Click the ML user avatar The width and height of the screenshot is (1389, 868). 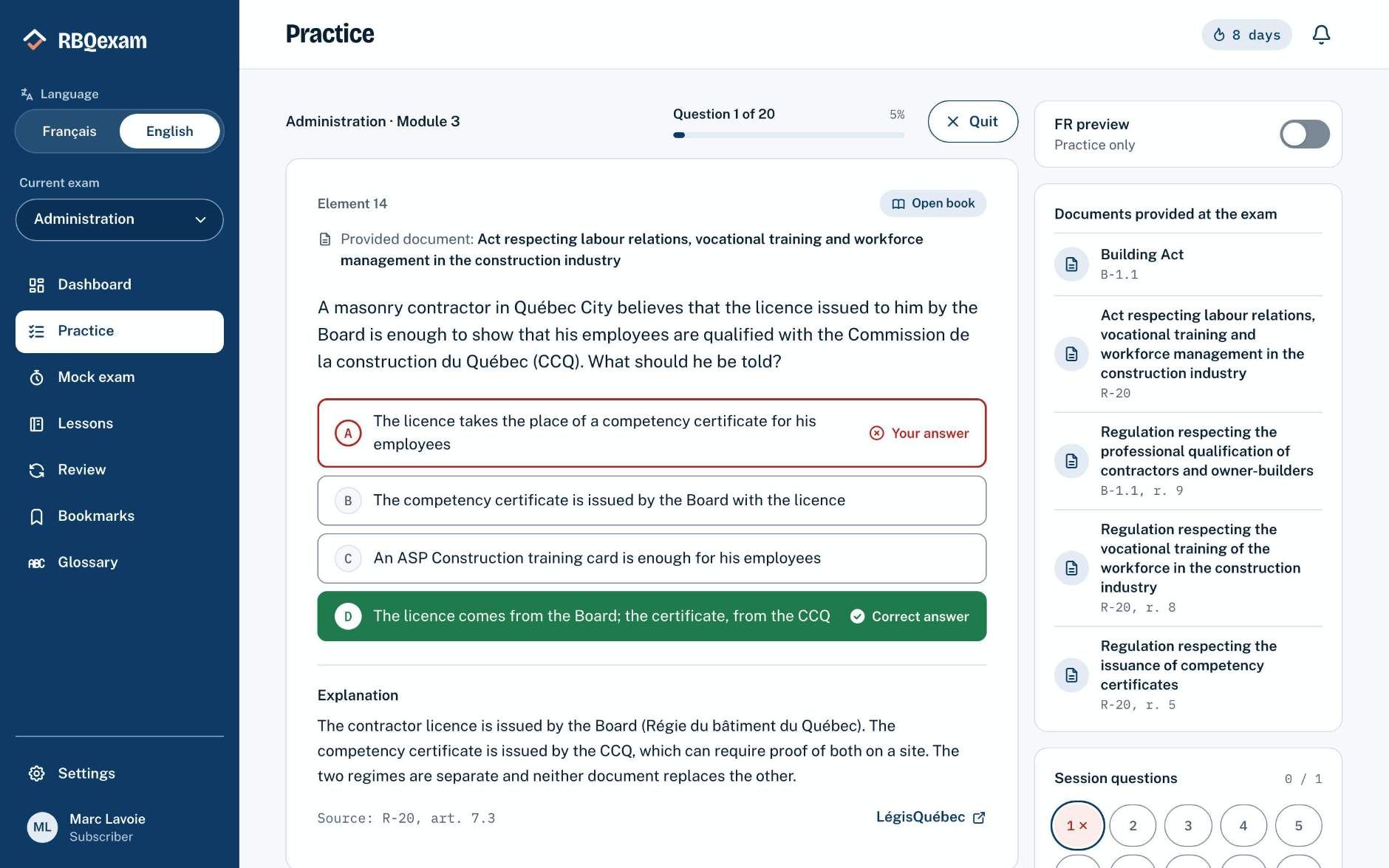pos(42,827)
